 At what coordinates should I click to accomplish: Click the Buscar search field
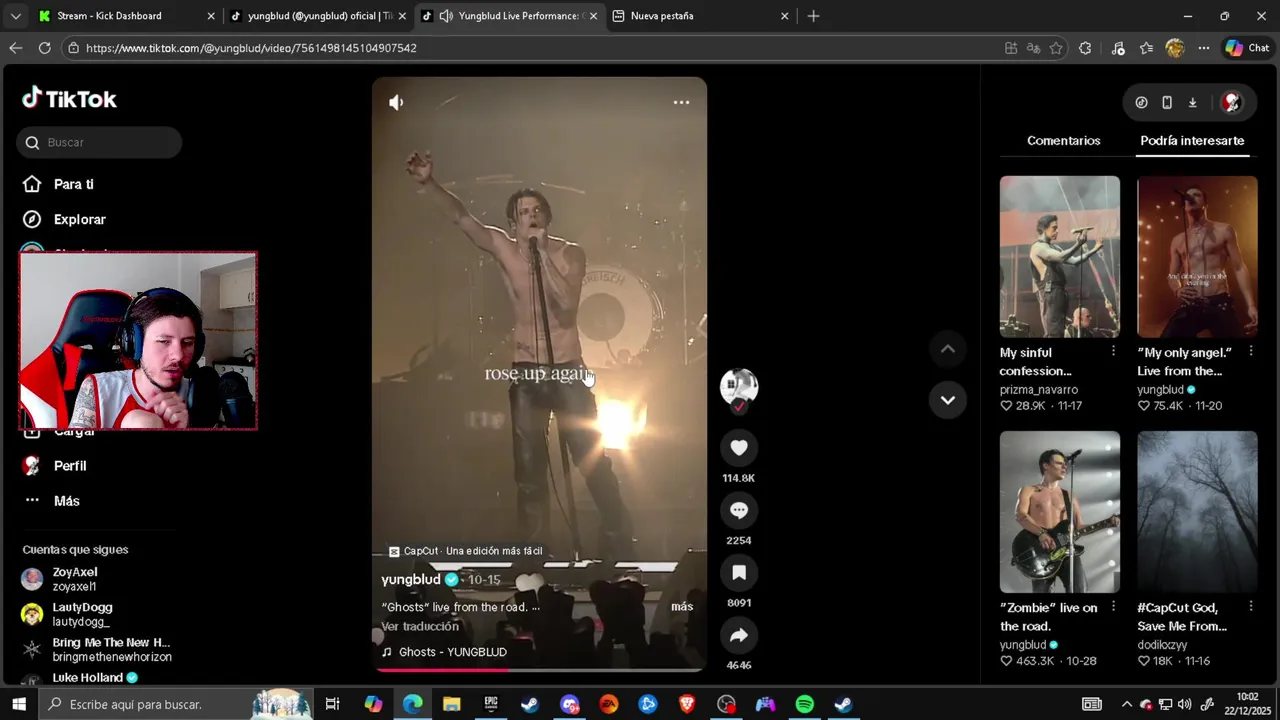coord(99,142)
